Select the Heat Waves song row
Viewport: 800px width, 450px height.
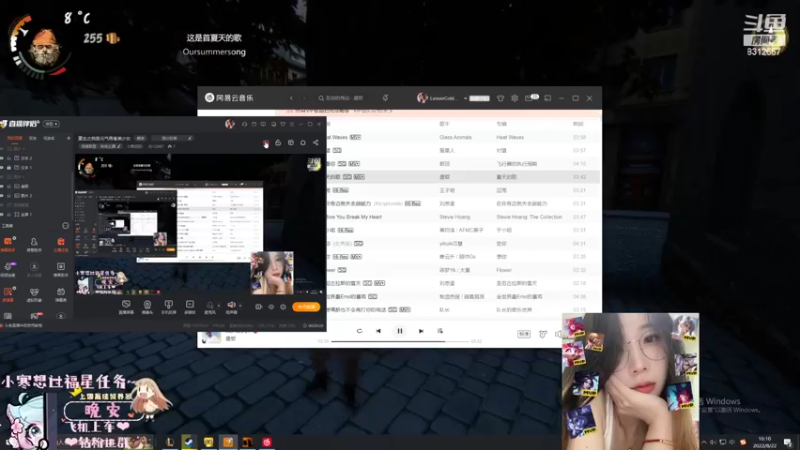[x=464, y=137]
